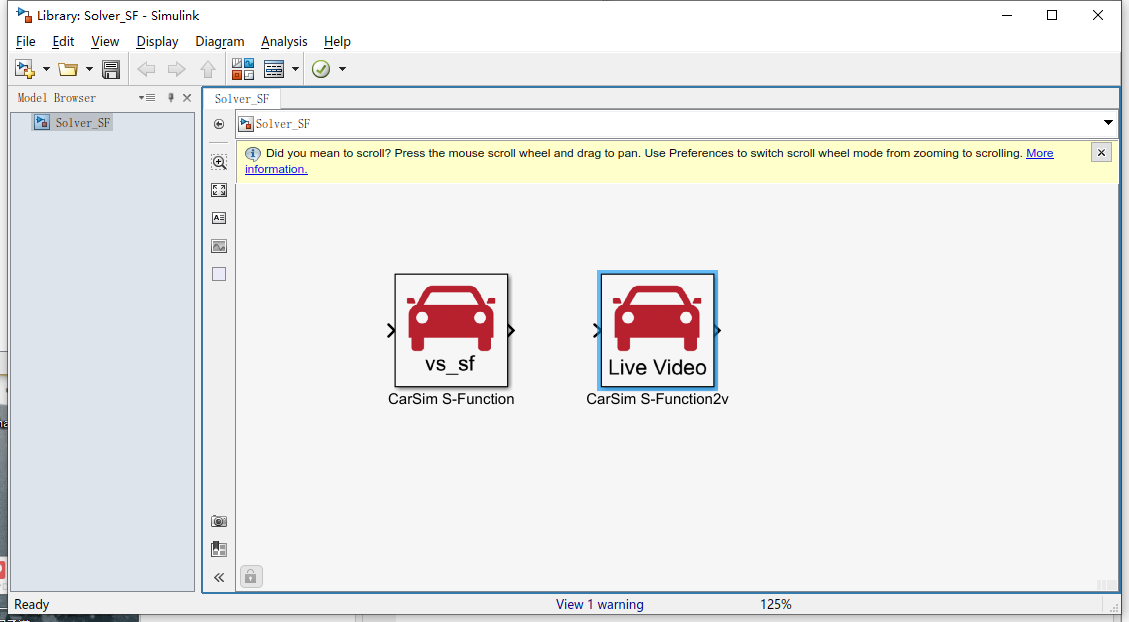Save the library with the floppy icon
The height and width of the screenshot is (622, 1129).
tap(111, 69)
